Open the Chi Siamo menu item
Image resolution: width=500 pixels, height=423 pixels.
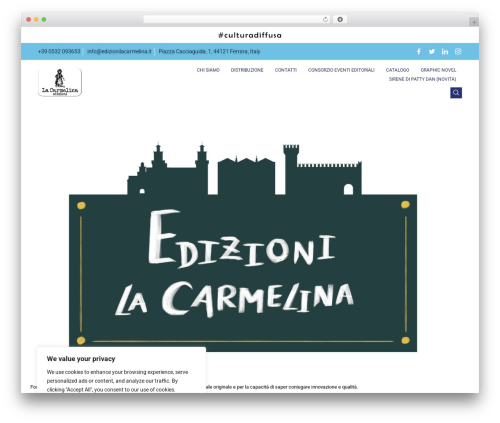(208, 70)
